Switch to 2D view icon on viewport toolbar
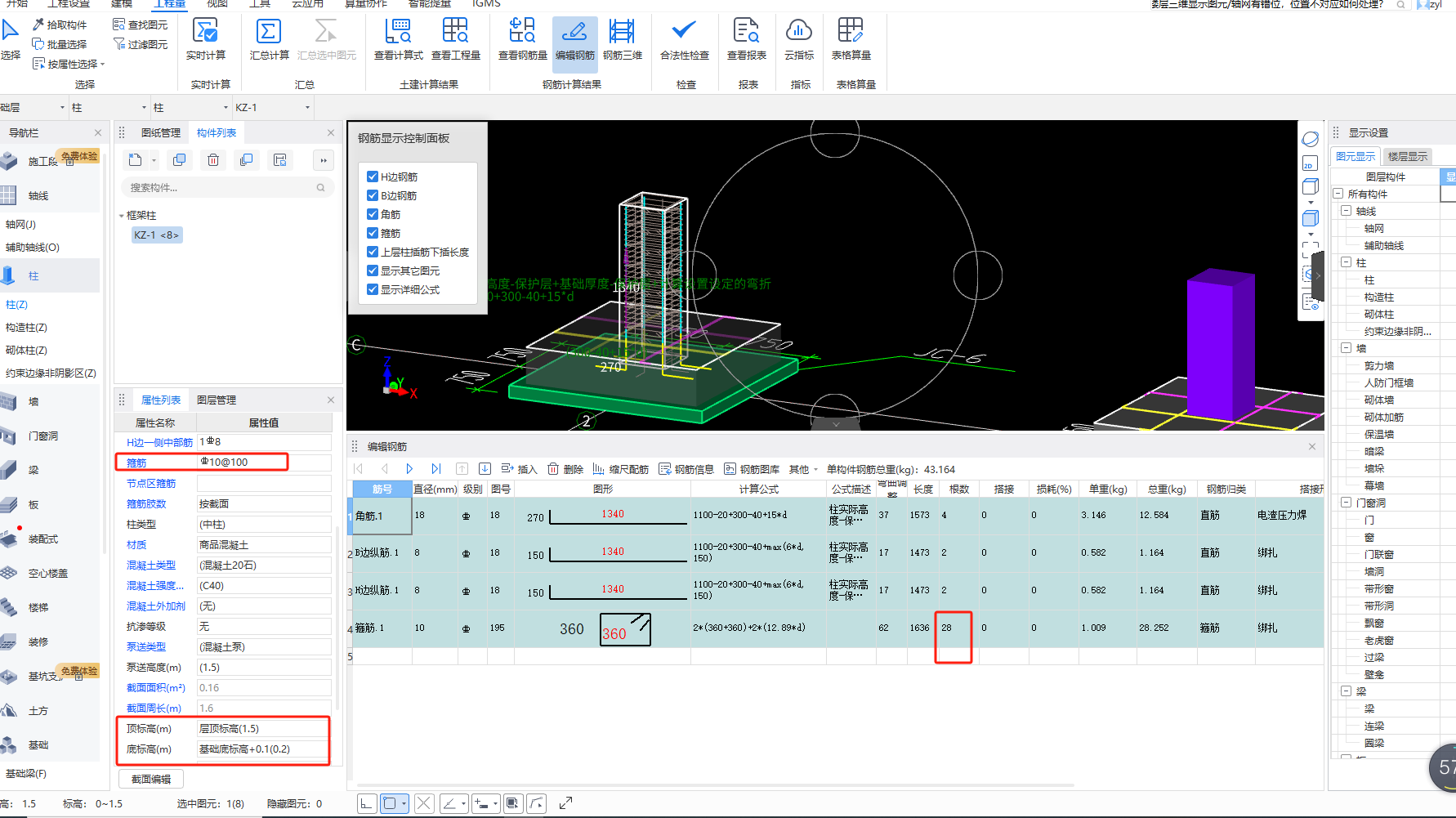Viewport: 1456px width, 818px height. coord(1310,163)
